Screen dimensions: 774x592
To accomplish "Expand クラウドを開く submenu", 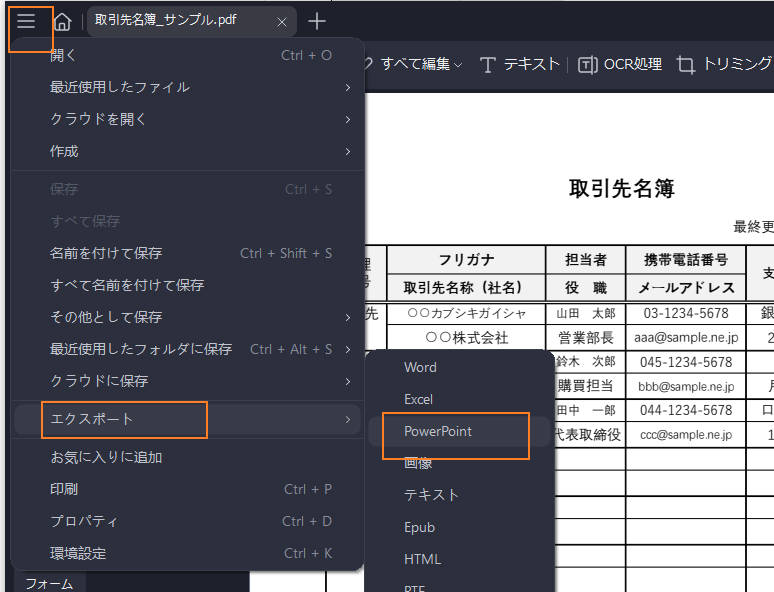I will 188,119.
